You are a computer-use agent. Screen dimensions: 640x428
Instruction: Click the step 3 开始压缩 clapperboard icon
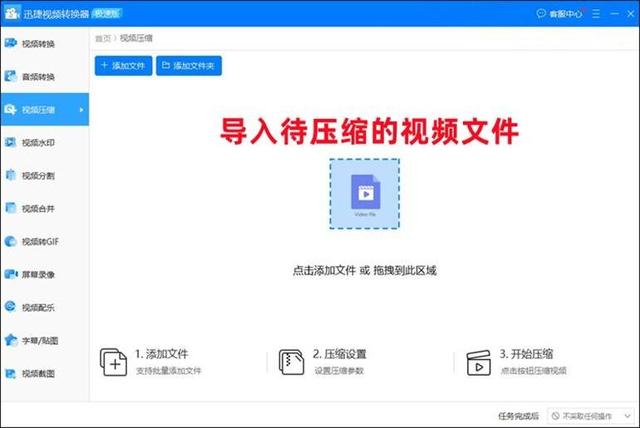(478, 363)
